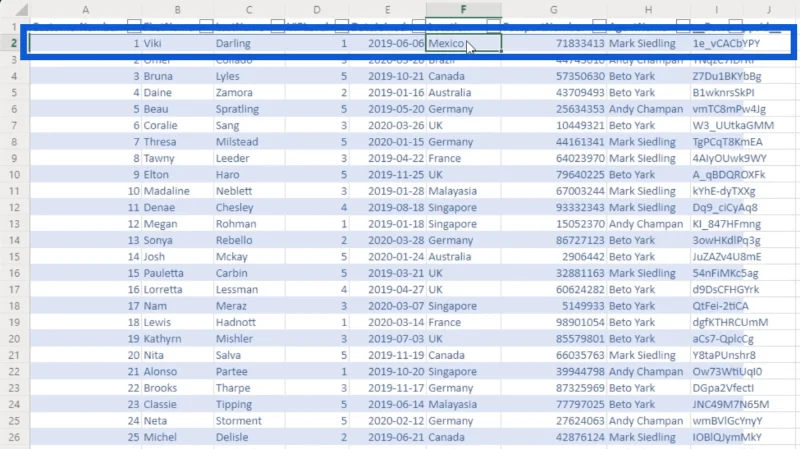The width and height of the screenshot is (800, 449).
Task: Select column I header
Action: tap(716, 10)
